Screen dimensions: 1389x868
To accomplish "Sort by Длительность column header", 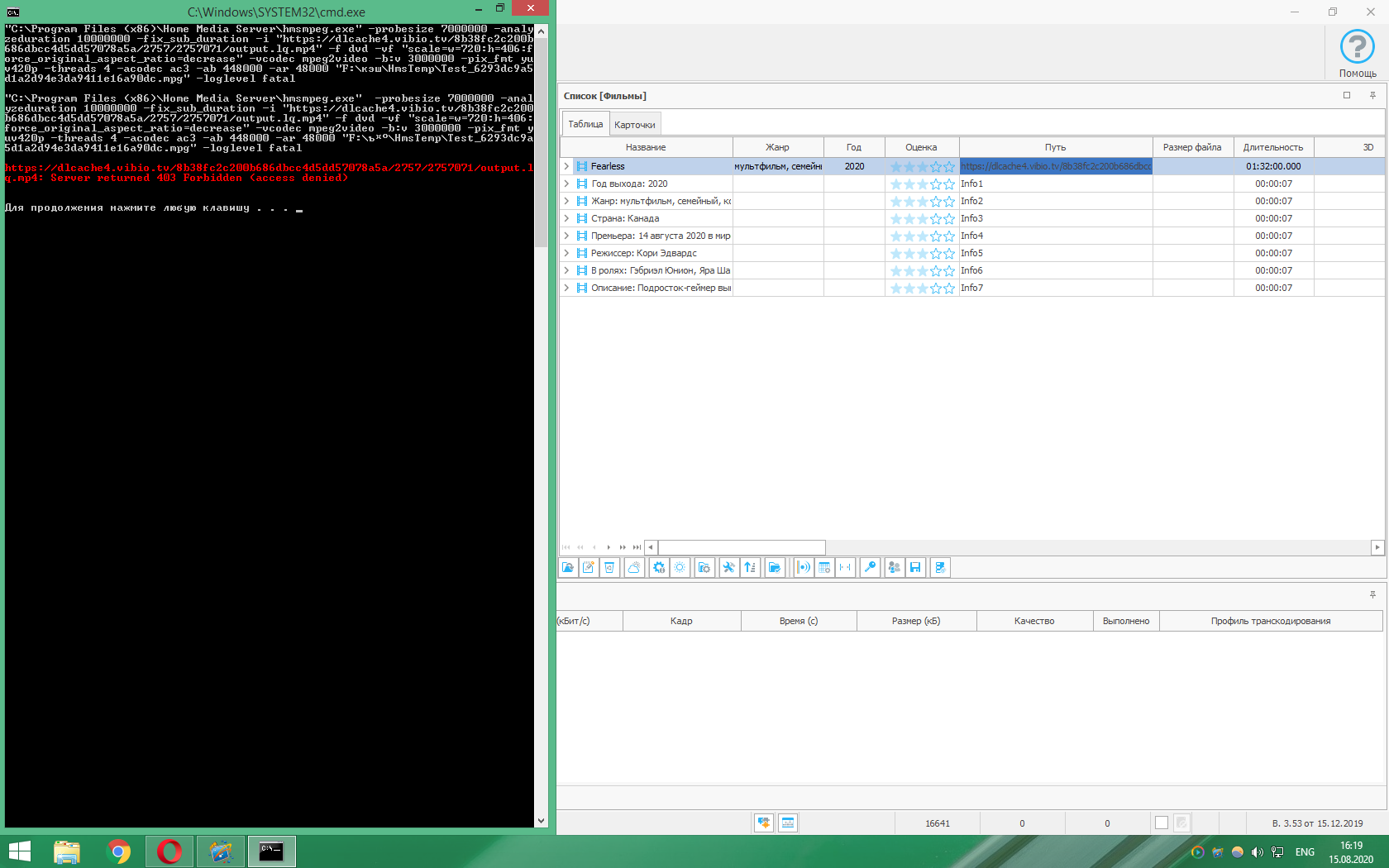I will point(1272,147).
